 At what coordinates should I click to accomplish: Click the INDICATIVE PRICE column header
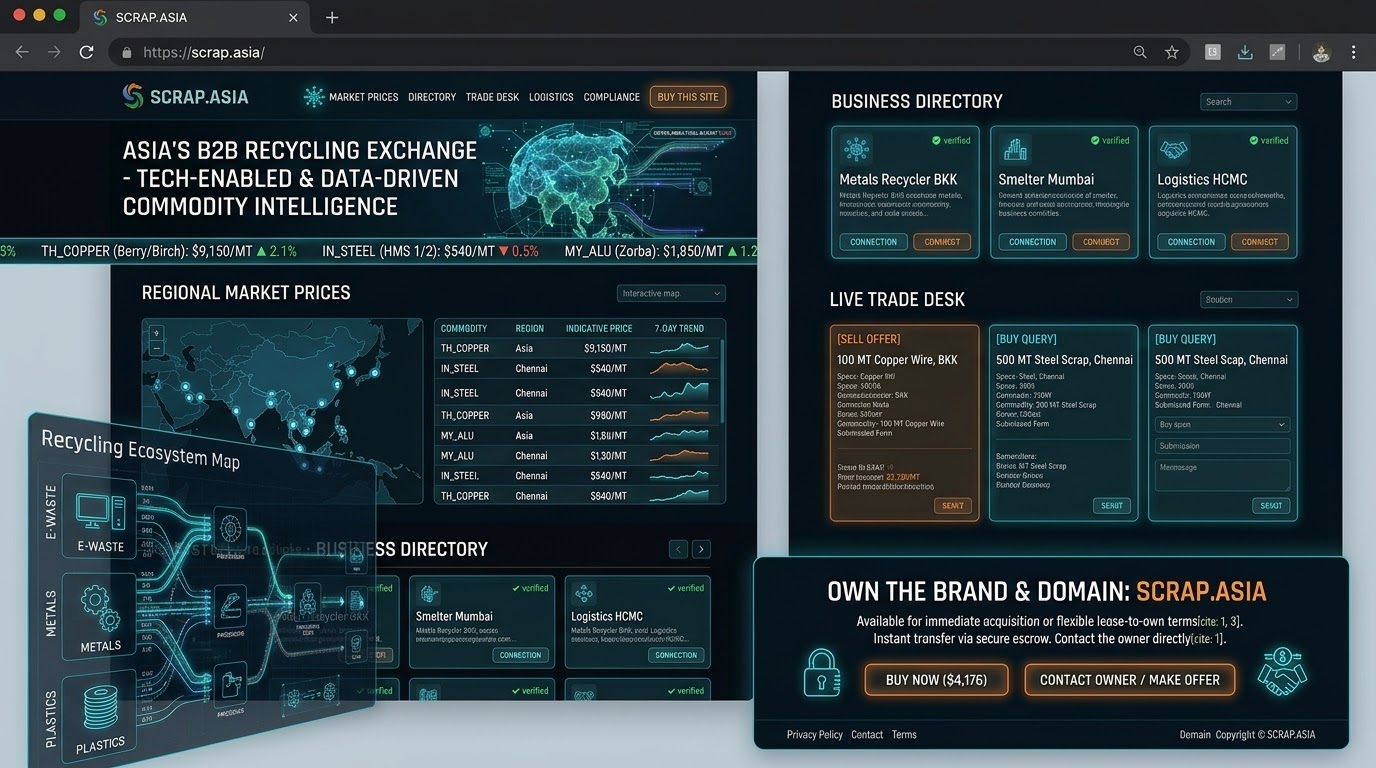click(x=599, y=328)
